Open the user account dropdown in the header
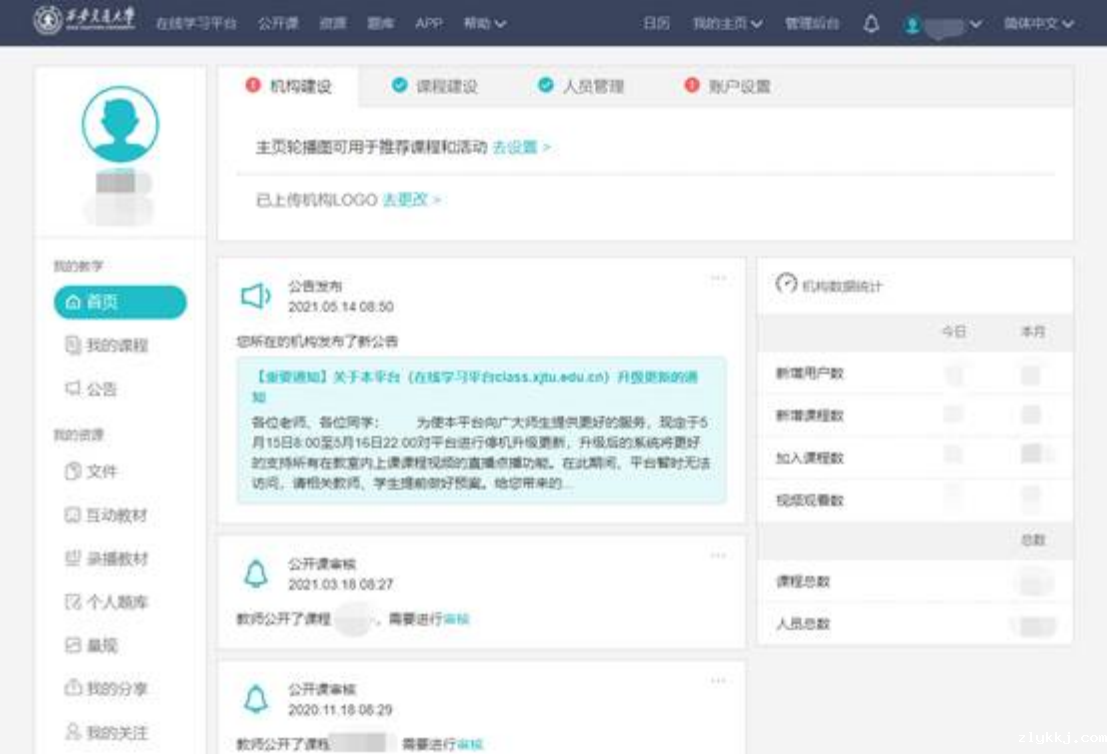This screenshot has width=1108, height=754. (943, 24)
